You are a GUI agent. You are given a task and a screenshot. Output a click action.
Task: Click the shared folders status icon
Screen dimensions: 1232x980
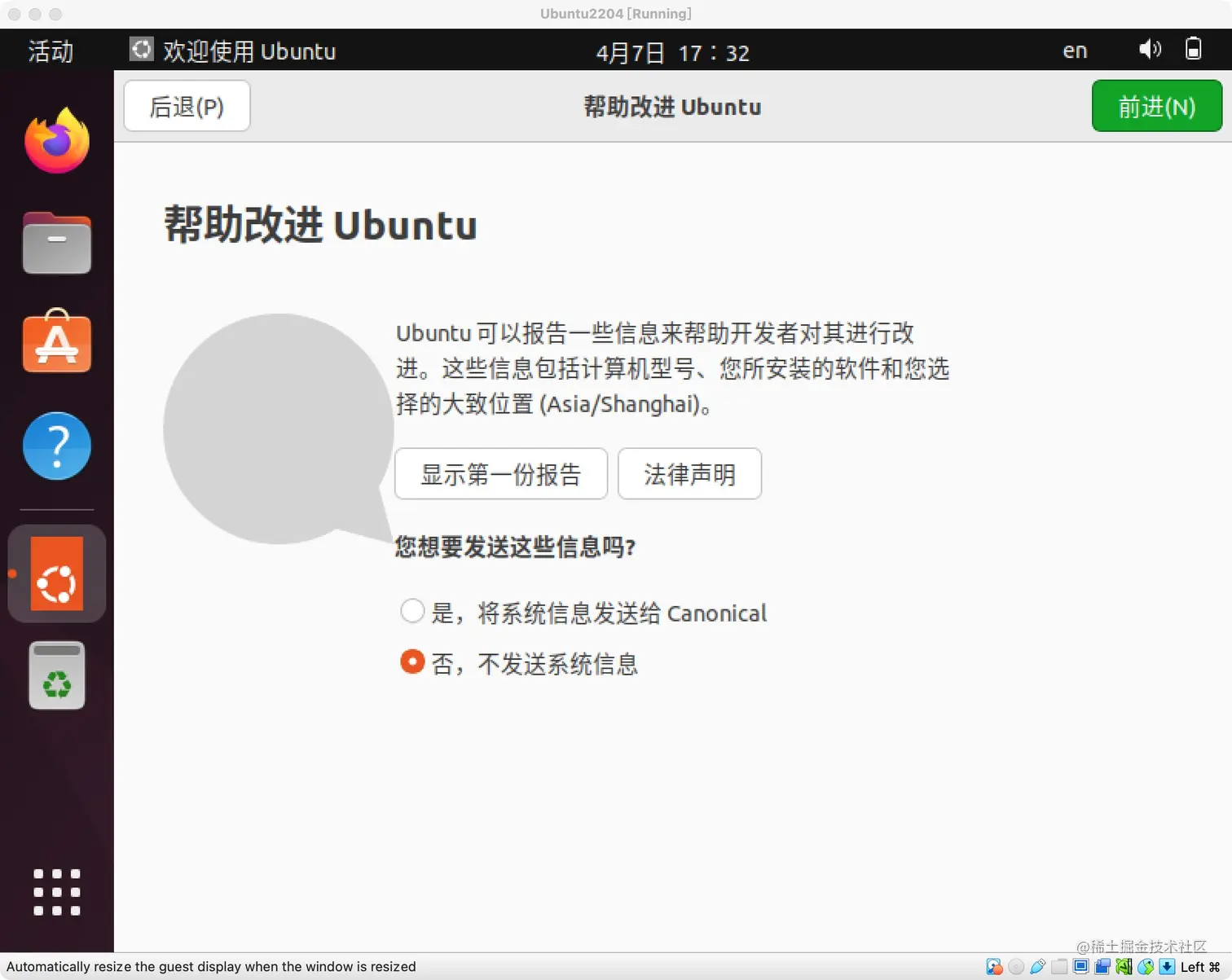coord(1059,967)
